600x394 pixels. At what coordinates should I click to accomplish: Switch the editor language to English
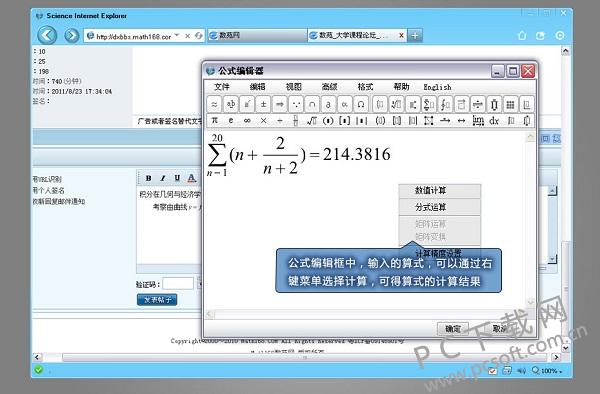tap(437, 87)
